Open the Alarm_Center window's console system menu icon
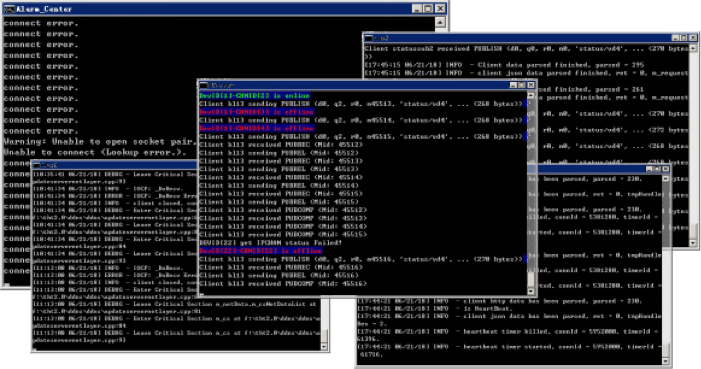 tap(9, 9)
